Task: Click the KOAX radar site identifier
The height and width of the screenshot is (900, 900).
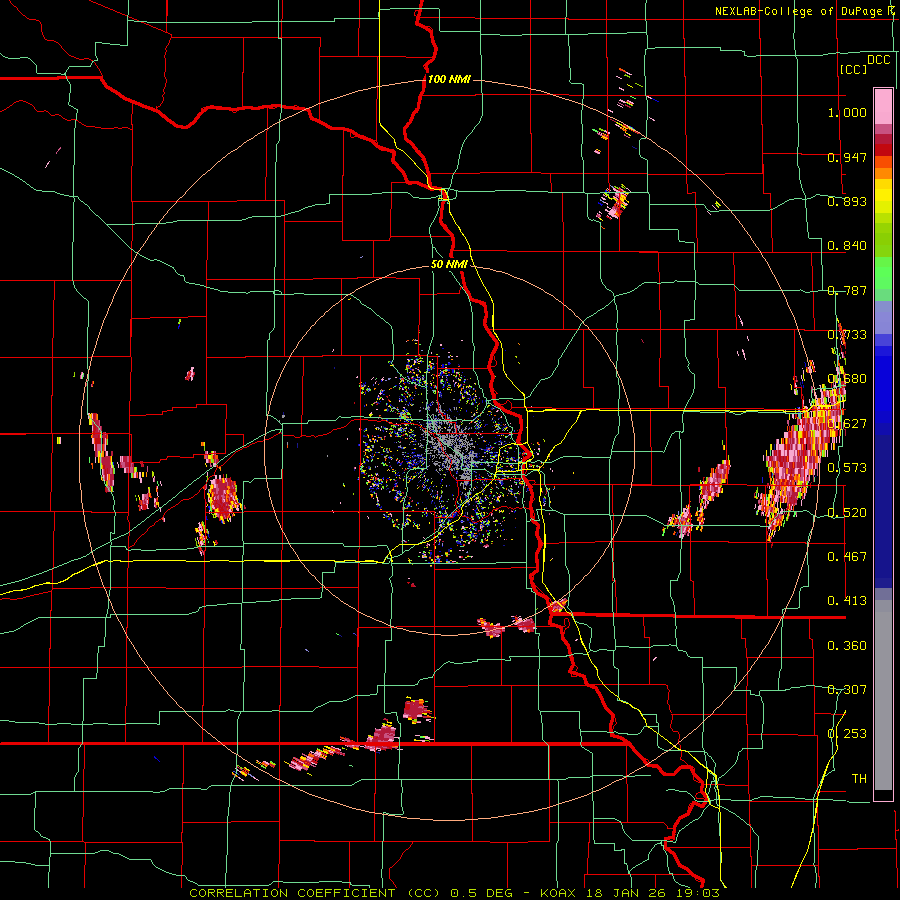Action: coord(558,893)
